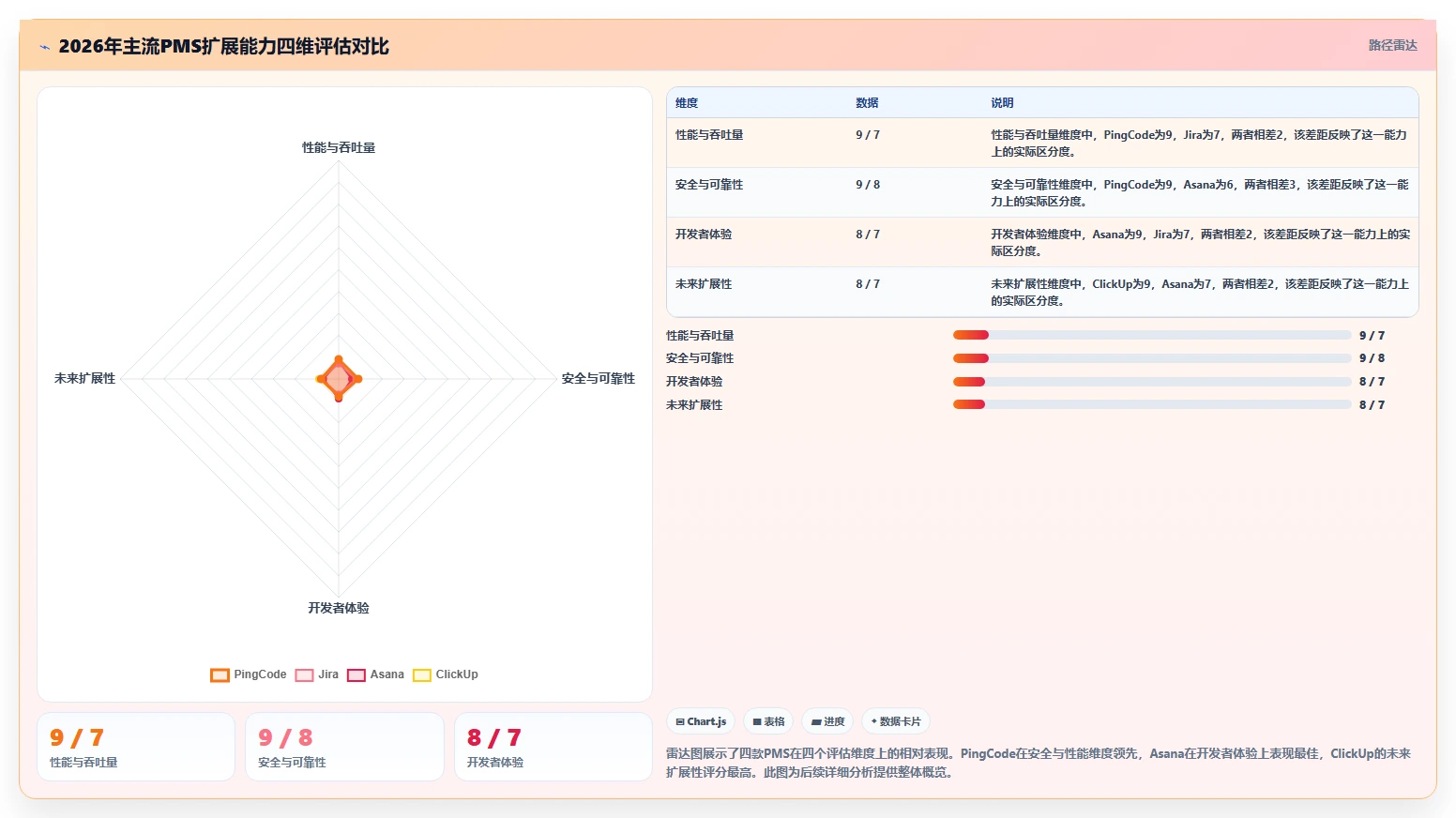Click the 说明 column header
The image size is (1456, 818).
pos(1002,103)
